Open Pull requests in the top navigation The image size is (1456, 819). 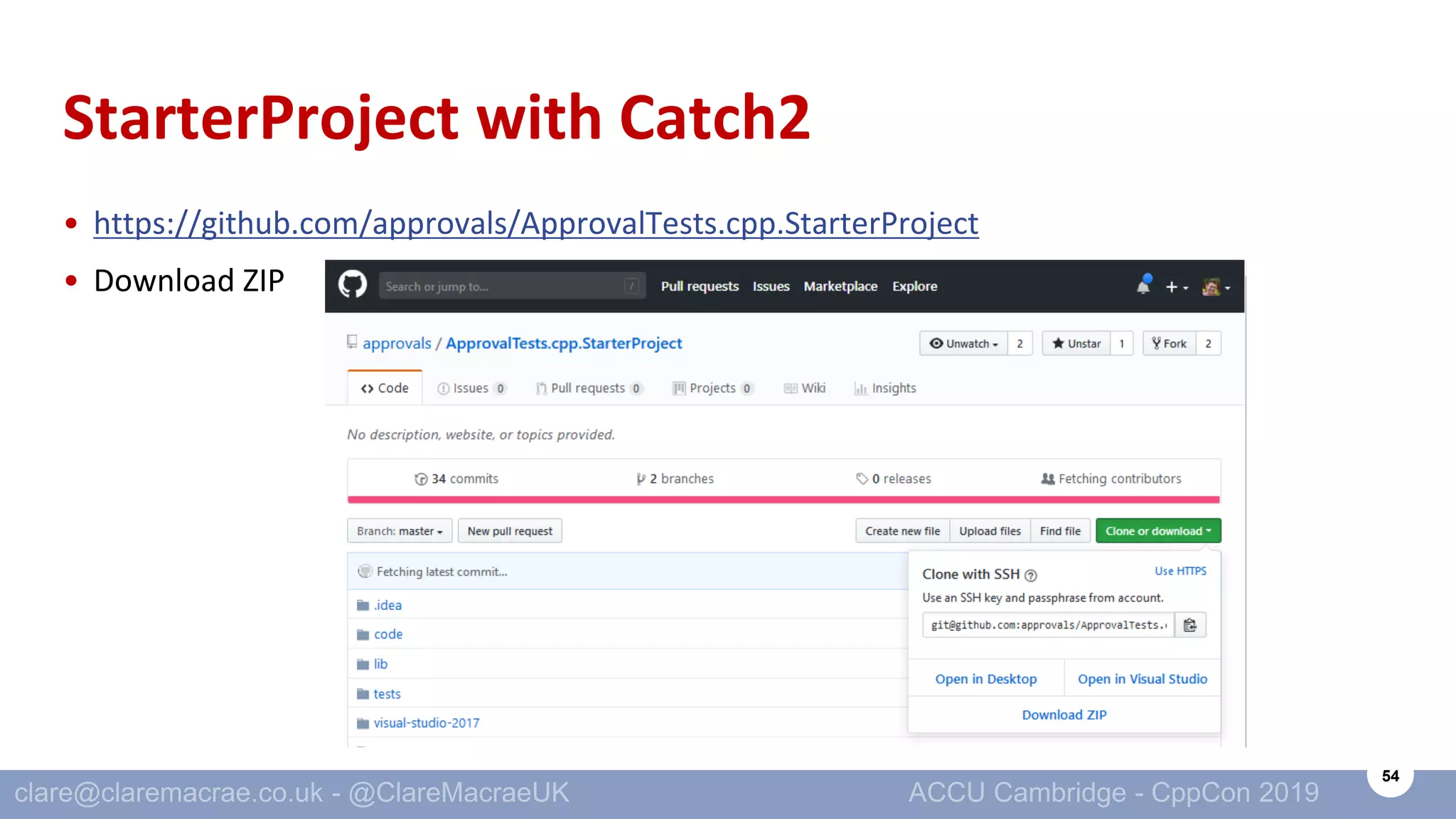(x=700, y=286)
